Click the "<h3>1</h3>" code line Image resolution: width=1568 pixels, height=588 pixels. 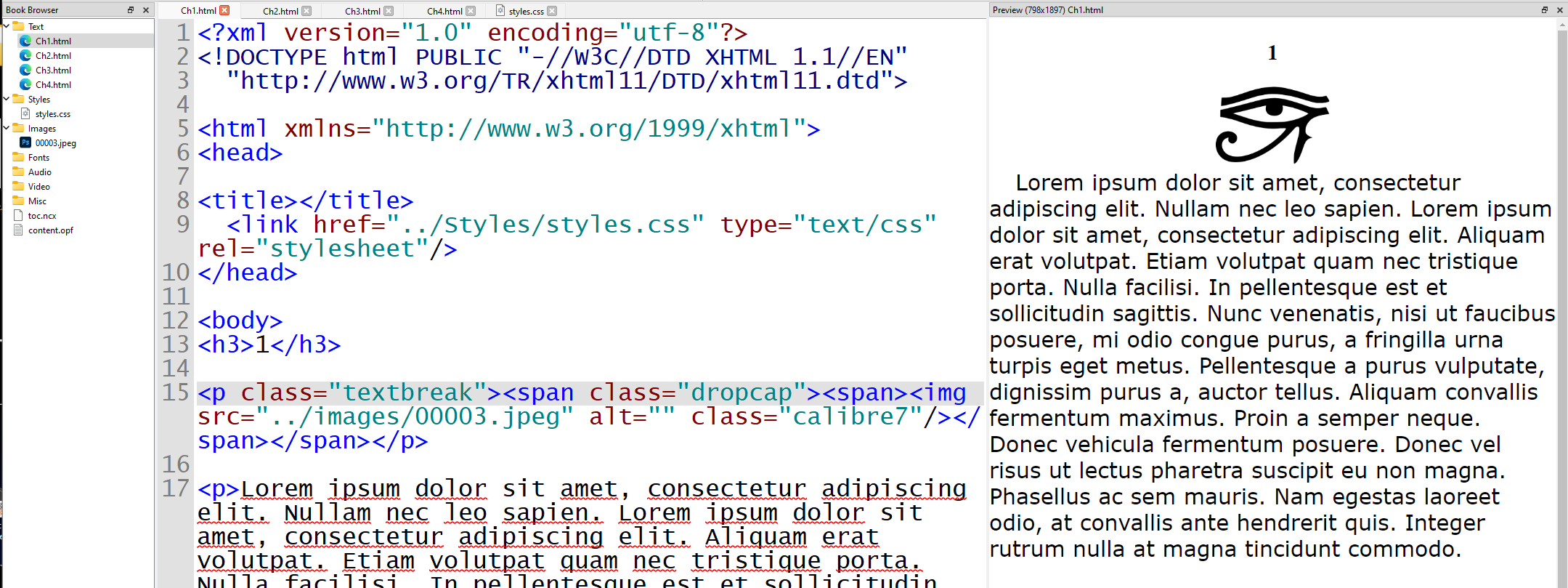click(x=269, y=345)
